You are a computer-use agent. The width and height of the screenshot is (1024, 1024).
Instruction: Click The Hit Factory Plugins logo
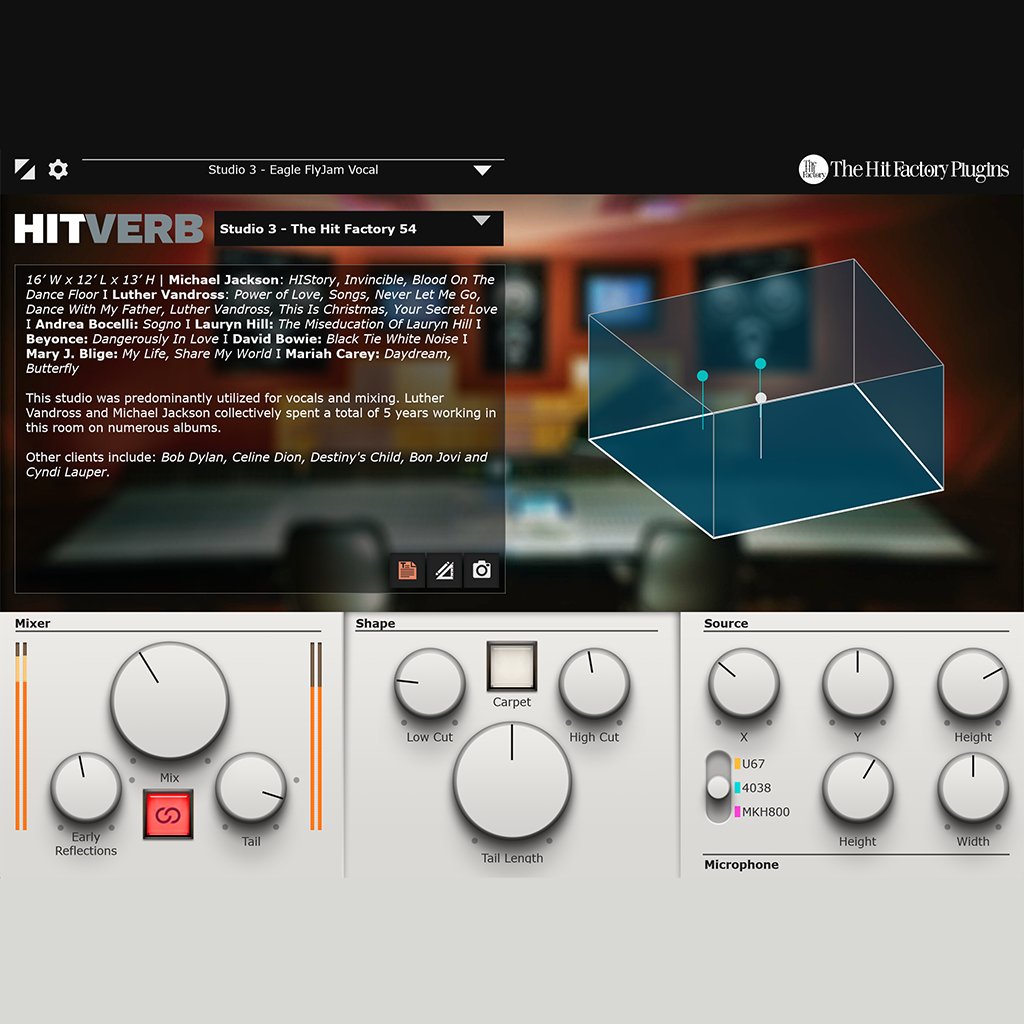[904, 170]
